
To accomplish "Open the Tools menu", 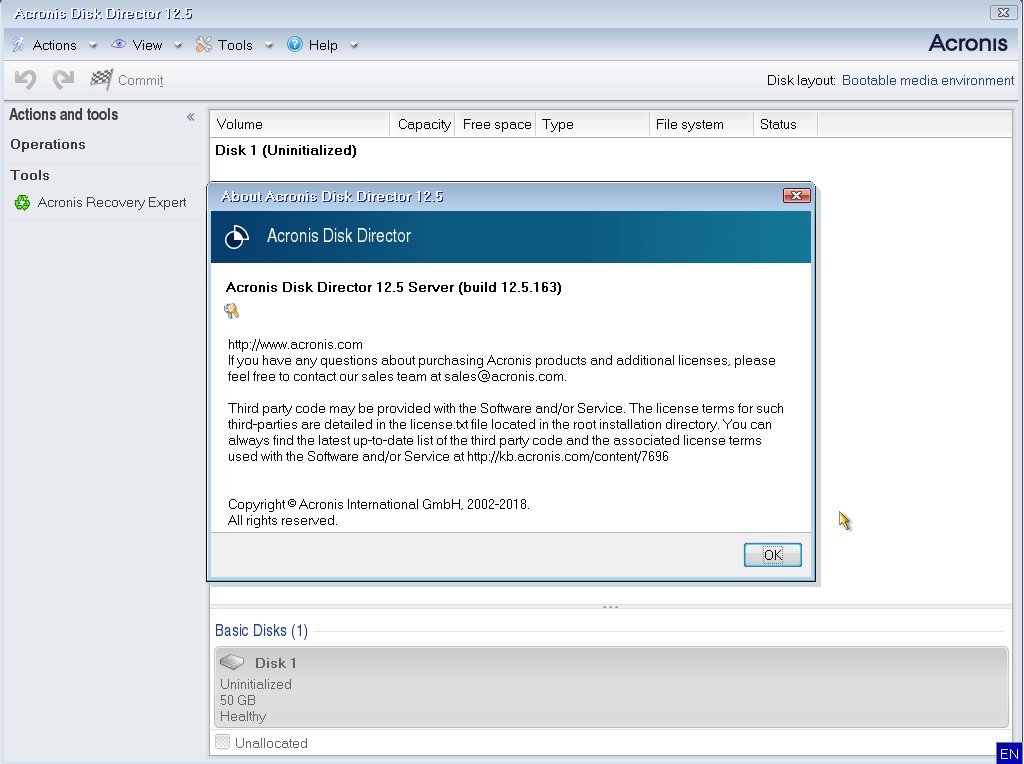I will [235, 45].
